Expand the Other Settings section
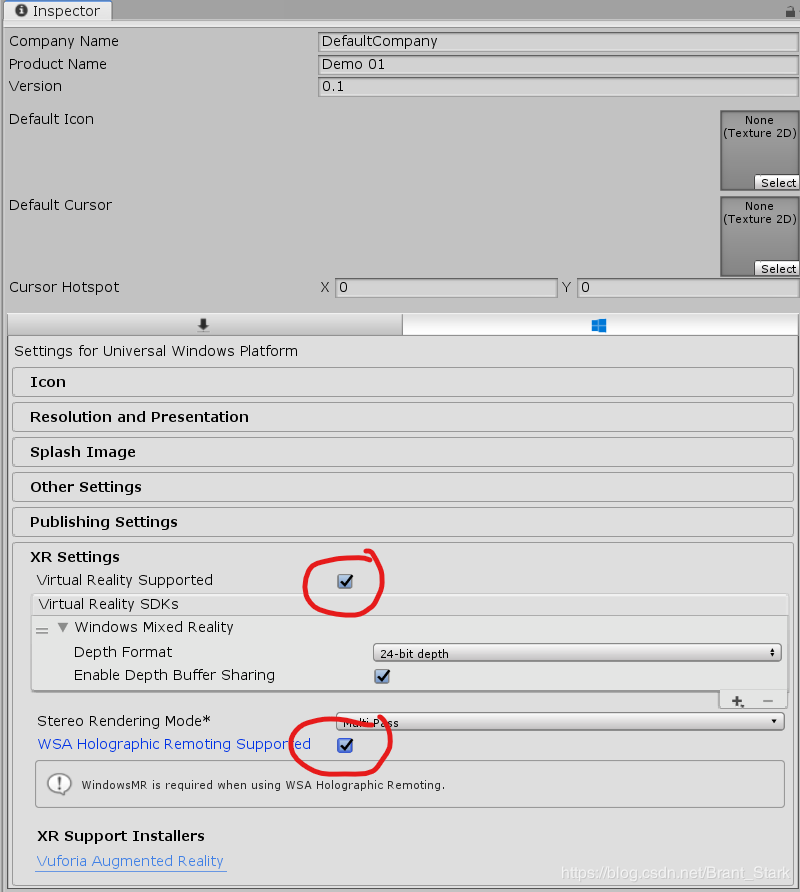Image resolution: width=800 pixels, height=892 pixels. tap(403, 487)
